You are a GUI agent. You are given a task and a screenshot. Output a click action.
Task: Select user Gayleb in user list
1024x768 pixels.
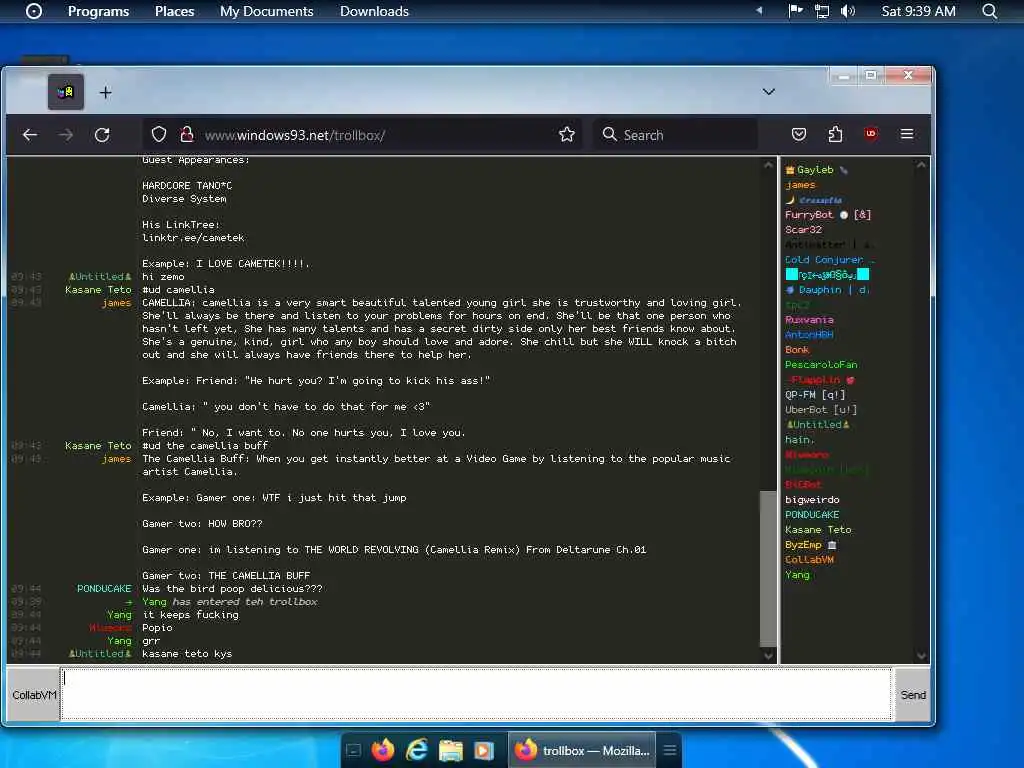tap(815, 170)
